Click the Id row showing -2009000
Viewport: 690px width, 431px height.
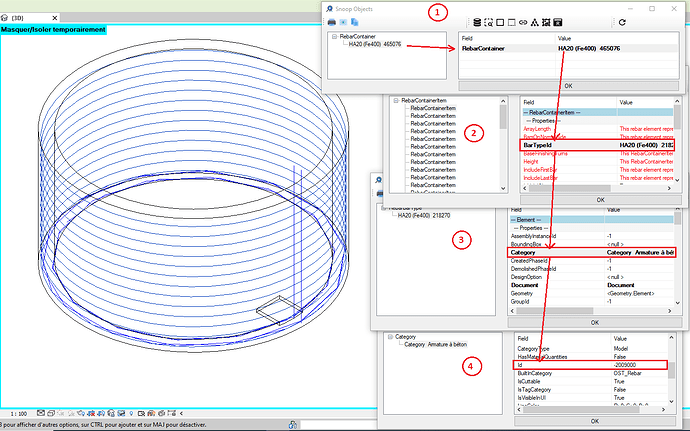tap(591, 365)
